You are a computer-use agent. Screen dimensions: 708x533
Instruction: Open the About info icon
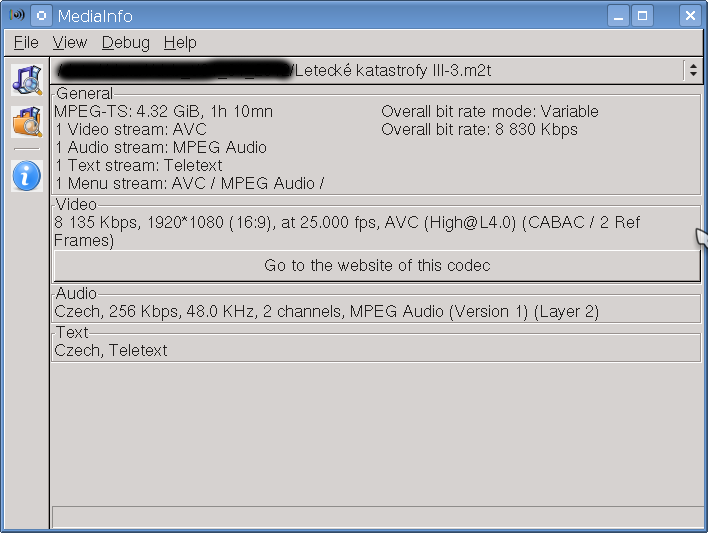(x=26, y=175)
